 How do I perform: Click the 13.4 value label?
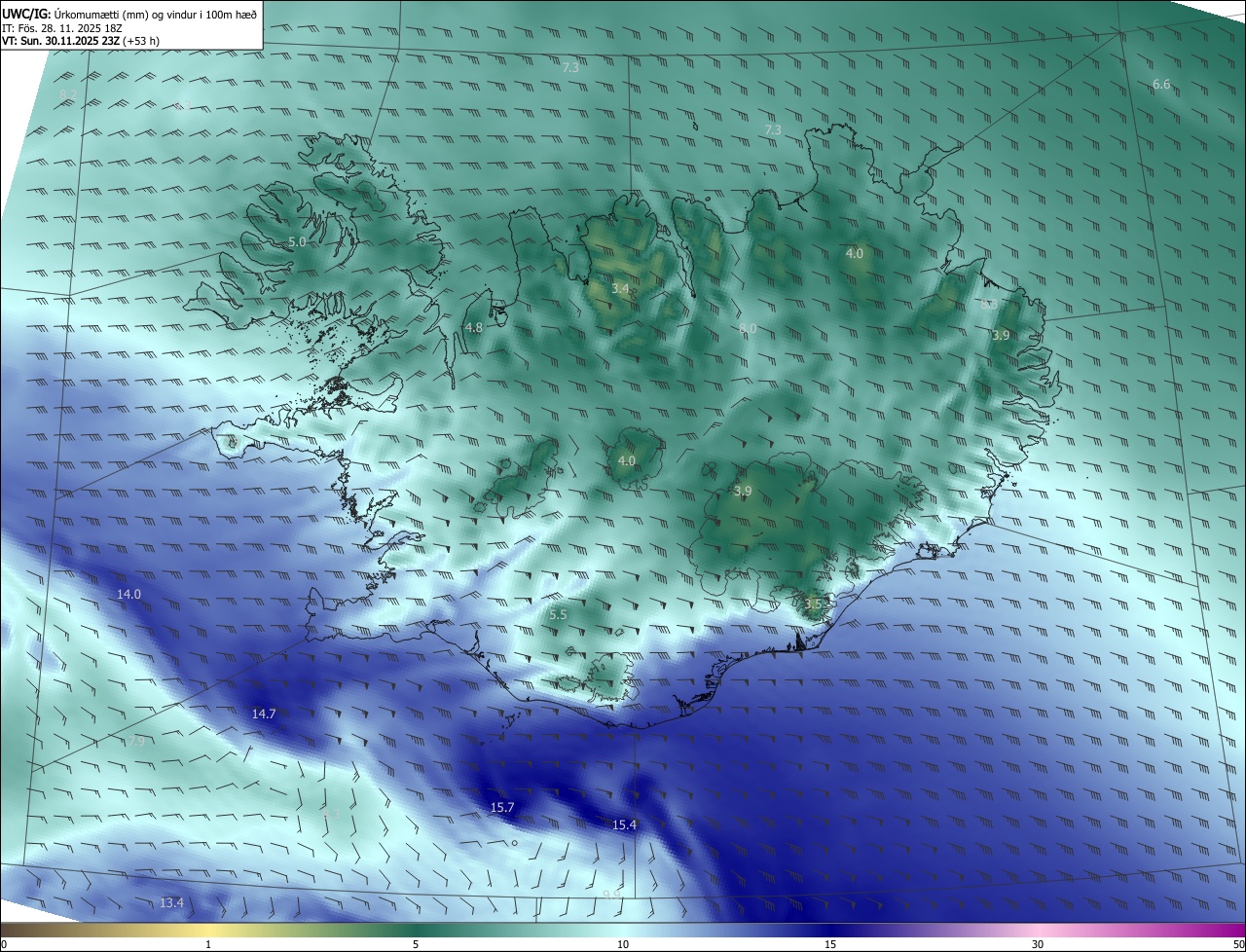tap(171, 903)
